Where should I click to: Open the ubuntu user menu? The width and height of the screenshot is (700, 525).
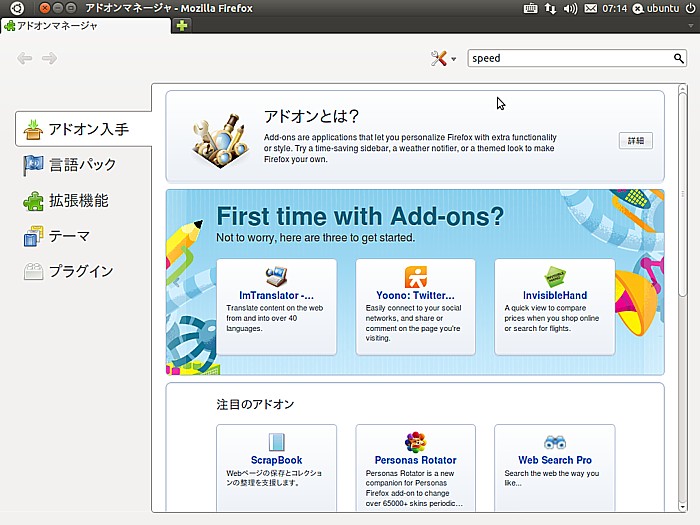click(656, 8)
